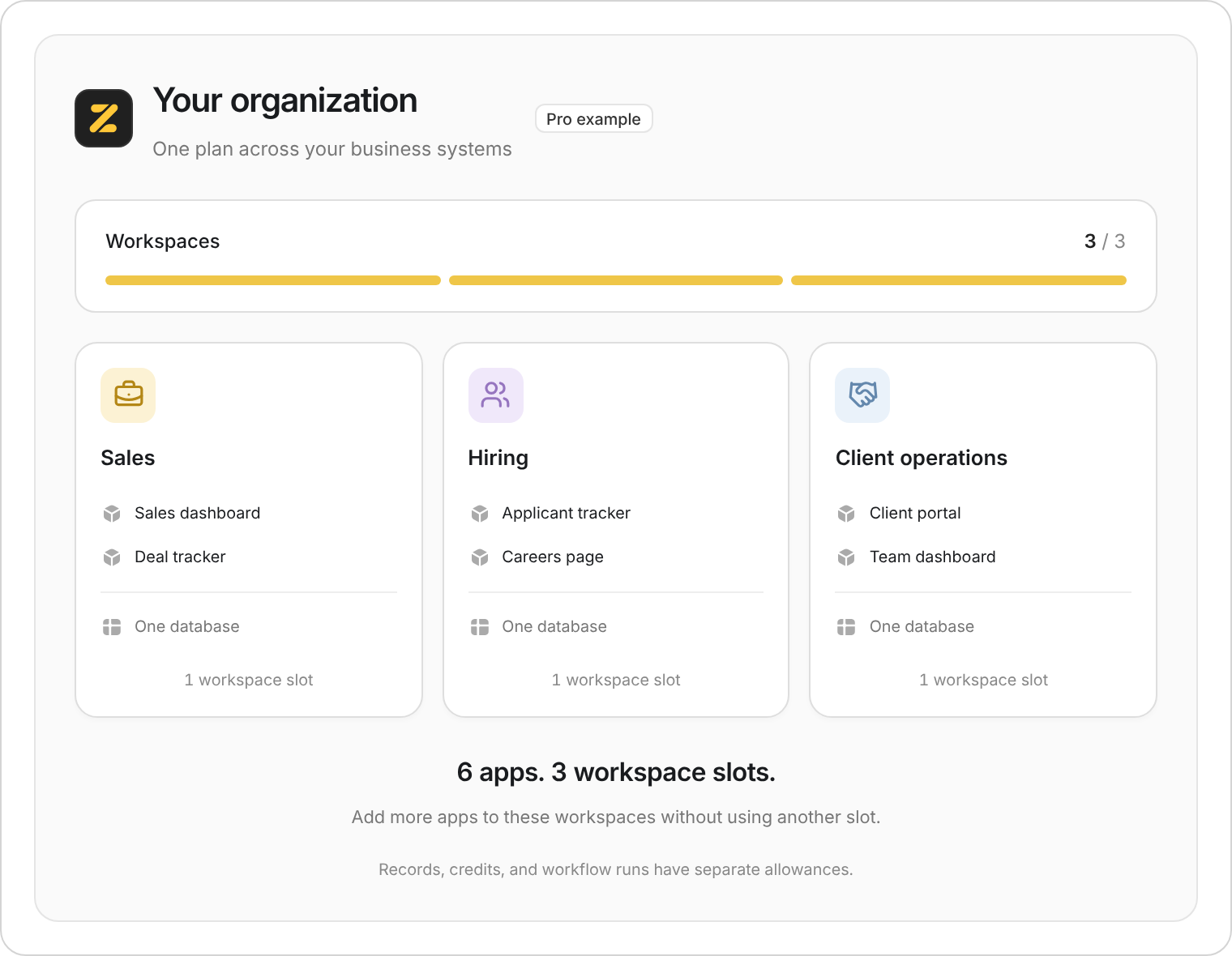Click the cube icon beside Deal tracker
Viewport: 1232px width, 956px height.
[x=112, y=557]
